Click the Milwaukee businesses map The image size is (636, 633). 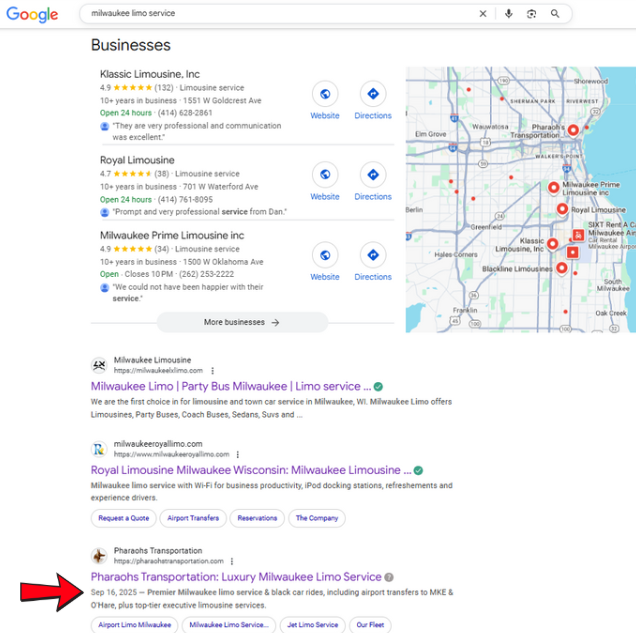(x=520, y=200)
